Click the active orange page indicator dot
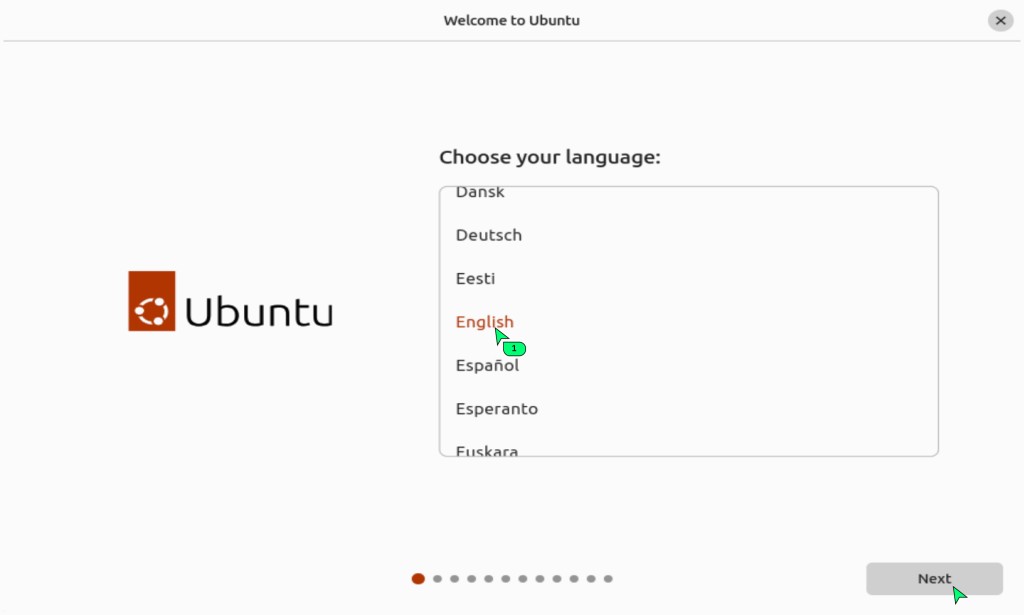1024x615 pixels. (x=418, y=578)
